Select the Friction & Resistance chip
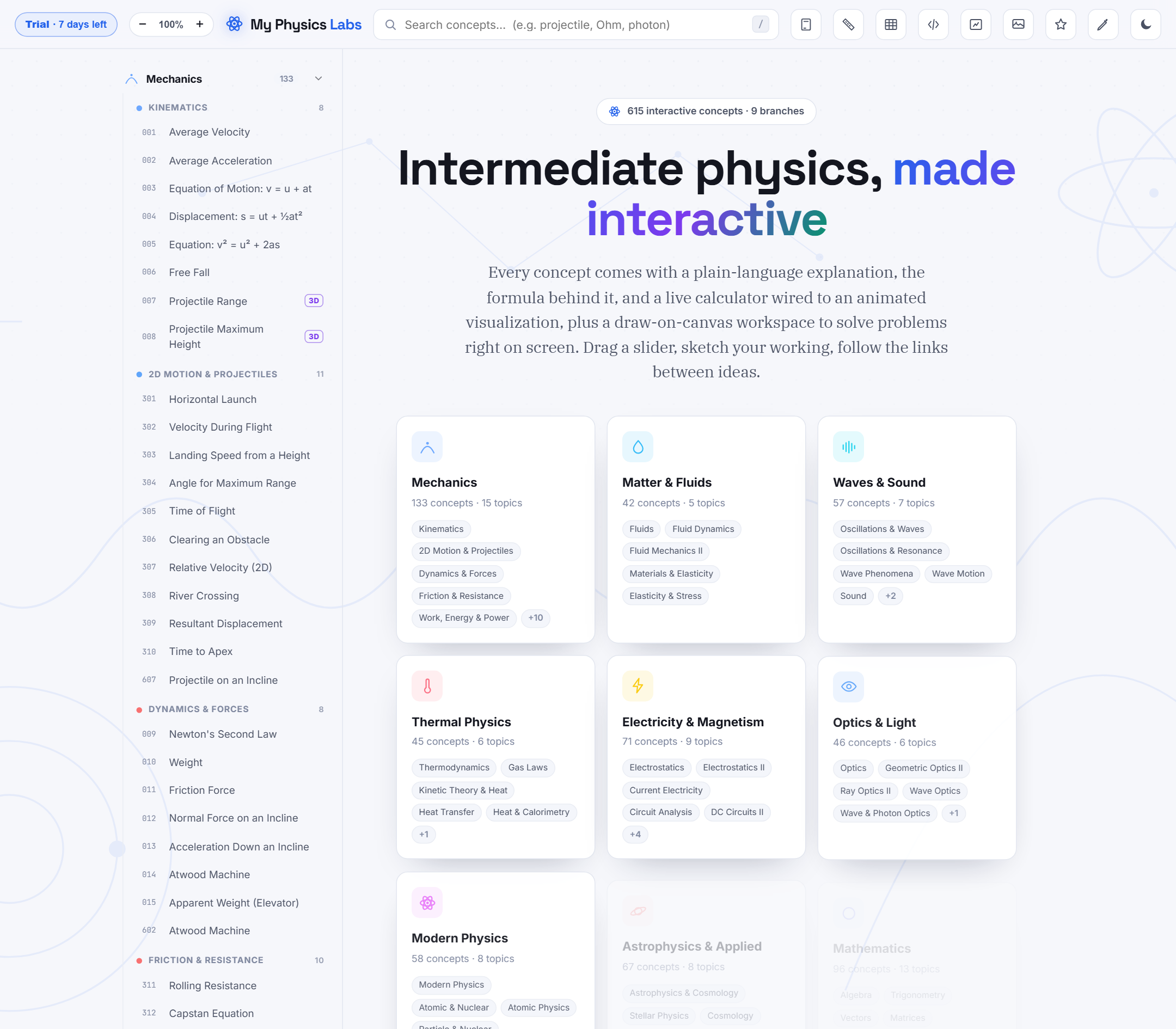Viewport: 1176px width, 1029px height. tap(461, 596)
